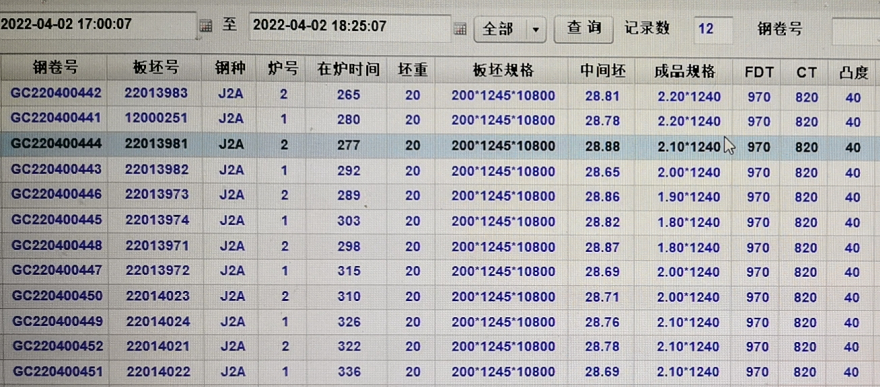
Task: Click furnace time value 326
Action: (x=349, y=322)
